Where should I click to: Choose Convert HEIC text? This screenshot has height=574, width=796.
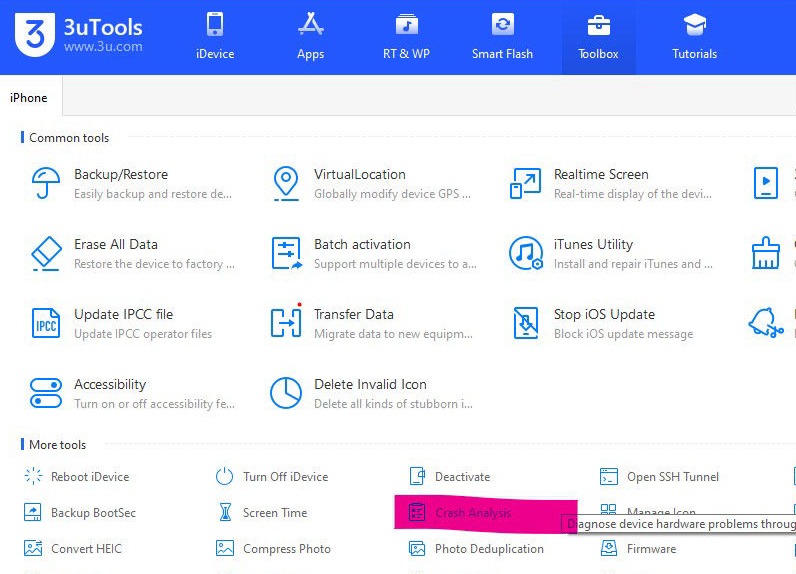(86, 549)
